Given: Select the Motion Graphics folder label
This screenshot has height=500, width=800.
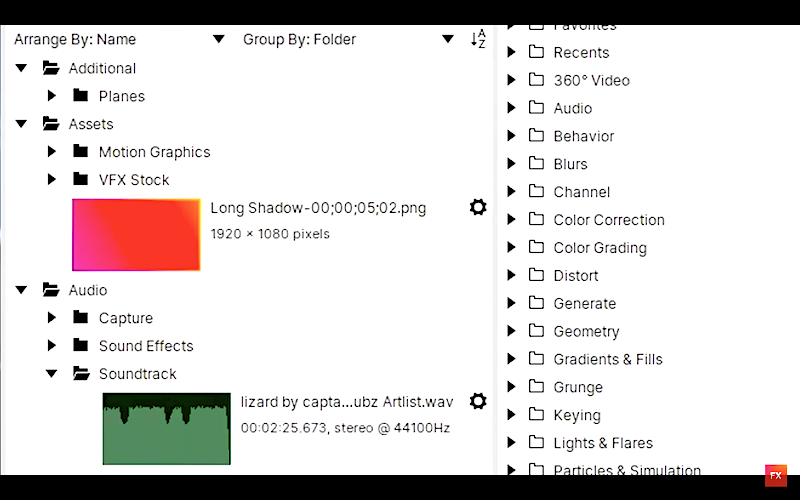Looking at the screenshot, I should 155,152.
